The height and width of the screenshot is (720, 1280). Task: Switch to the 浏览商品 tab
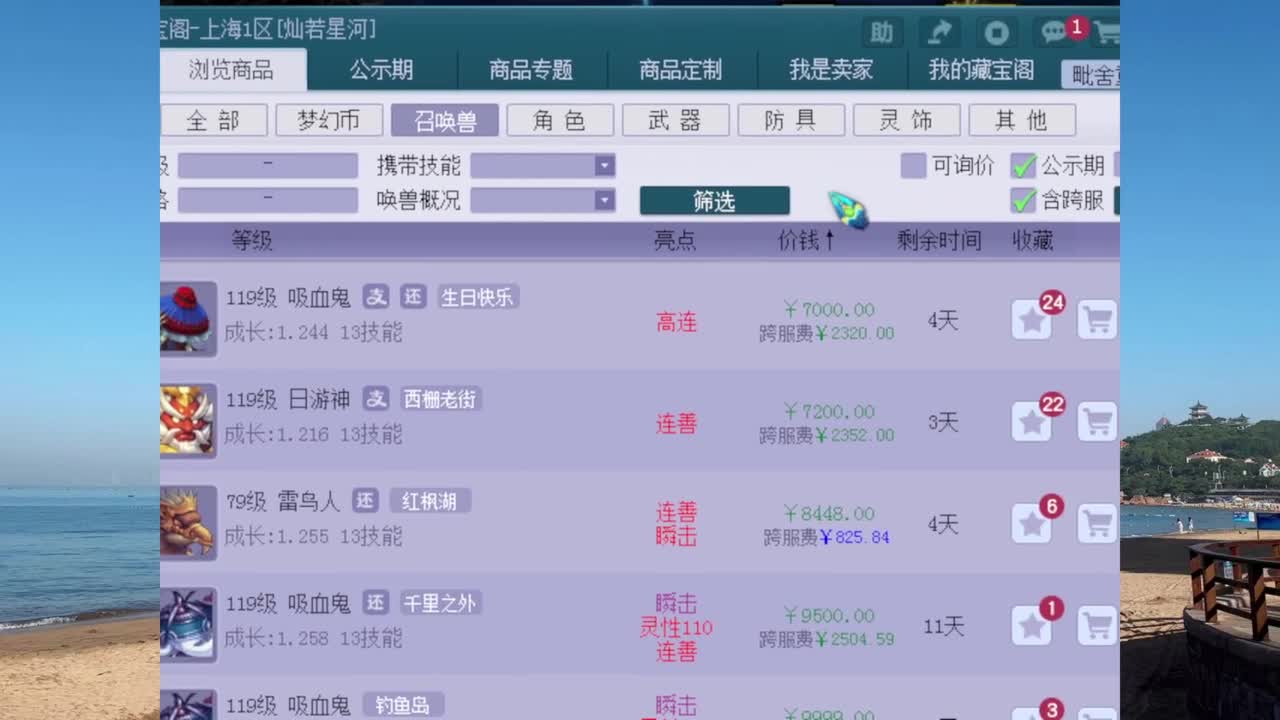231,70
